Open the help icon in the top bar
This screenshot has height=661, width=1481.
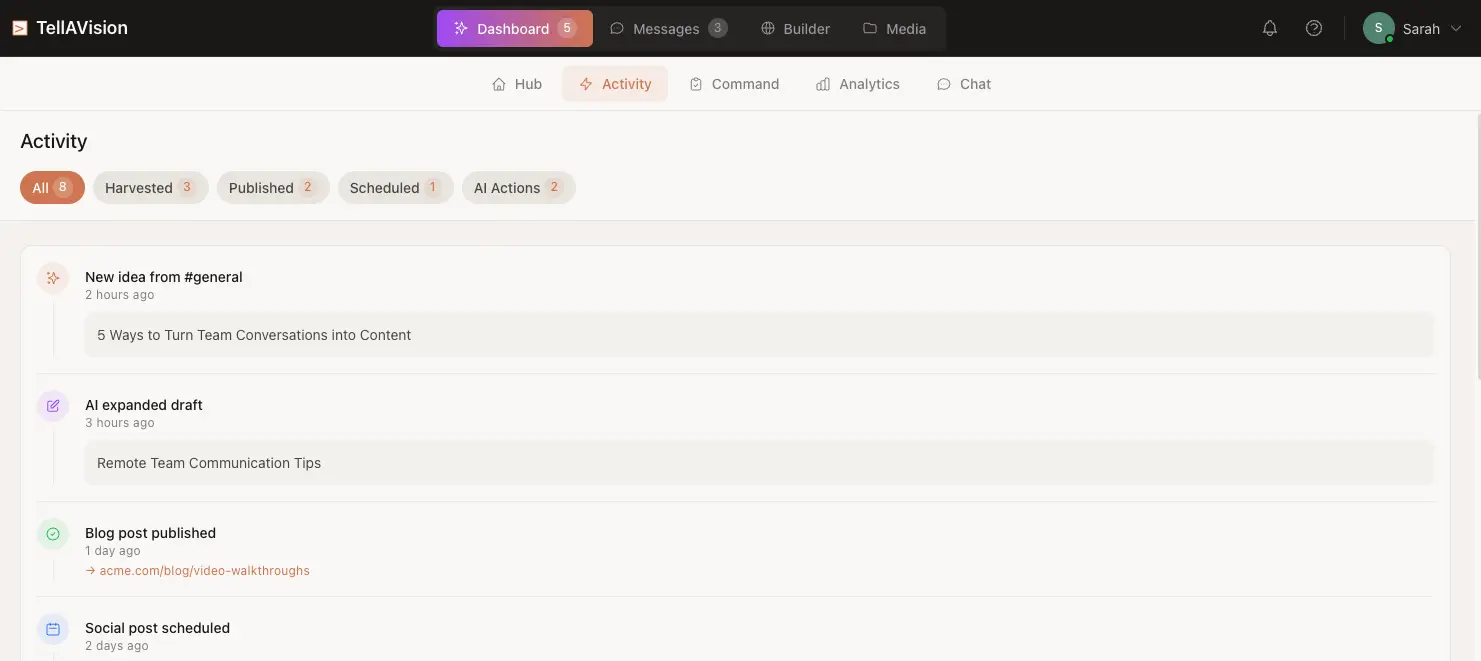coord(1313,28)
